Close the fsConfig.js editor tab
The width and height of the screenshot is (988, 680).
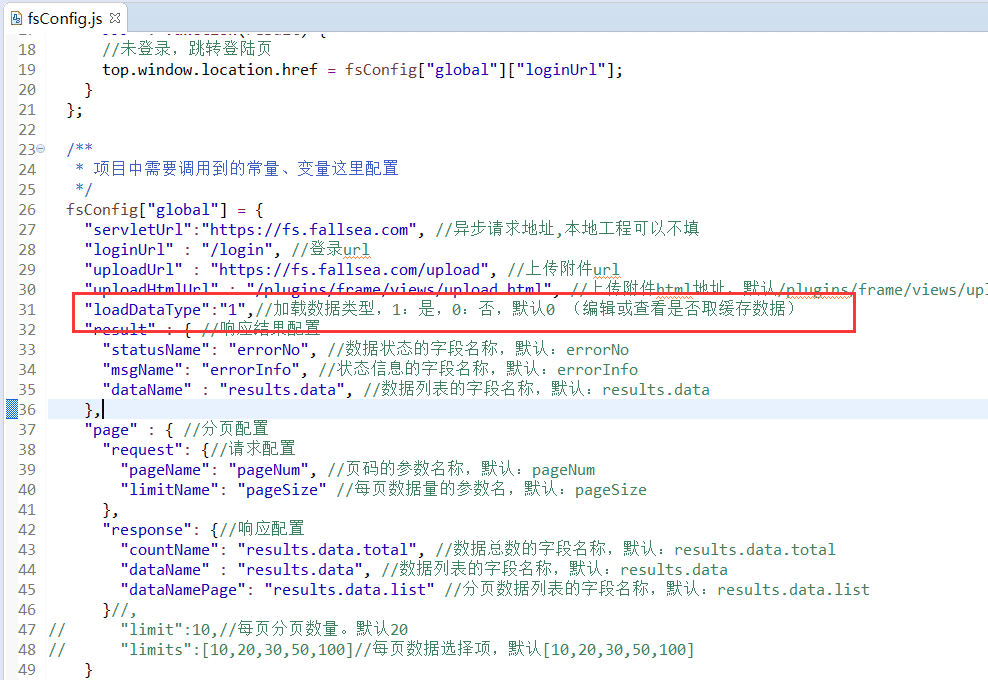click(x=113, y=18)
